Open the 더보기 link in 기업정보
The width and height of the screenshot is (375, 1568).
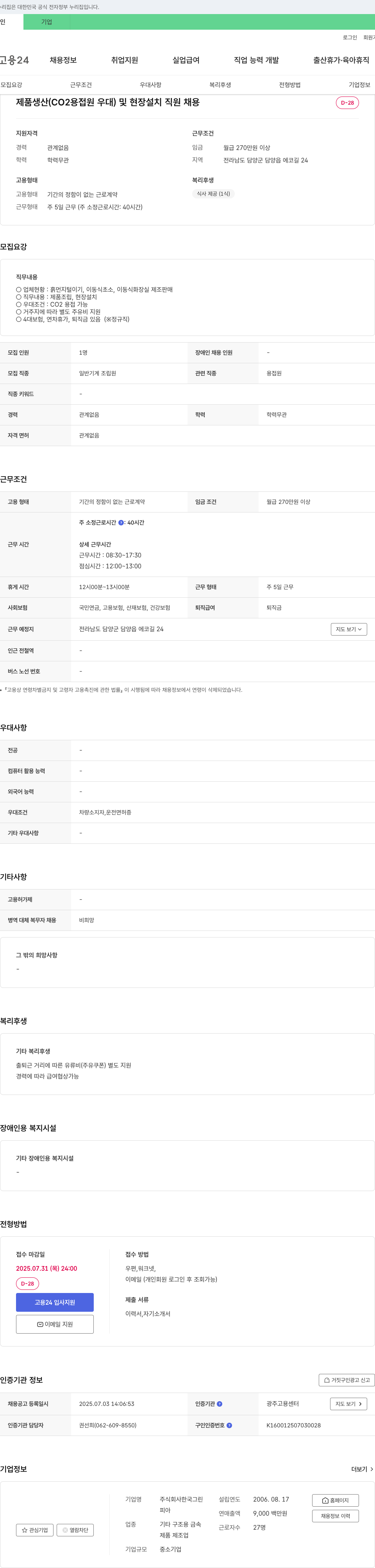[362, 1470]
